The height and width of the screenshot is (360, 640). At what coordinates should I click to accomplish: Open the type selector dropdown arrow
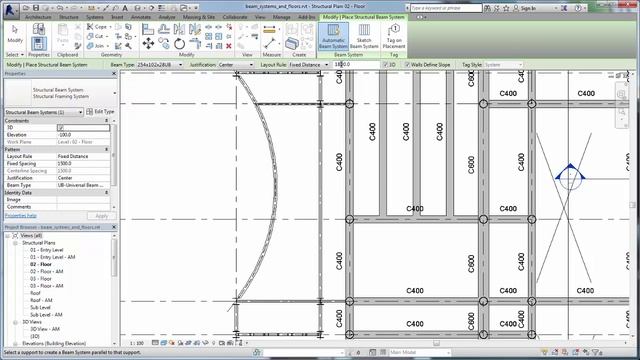click(x=114, y=93)
